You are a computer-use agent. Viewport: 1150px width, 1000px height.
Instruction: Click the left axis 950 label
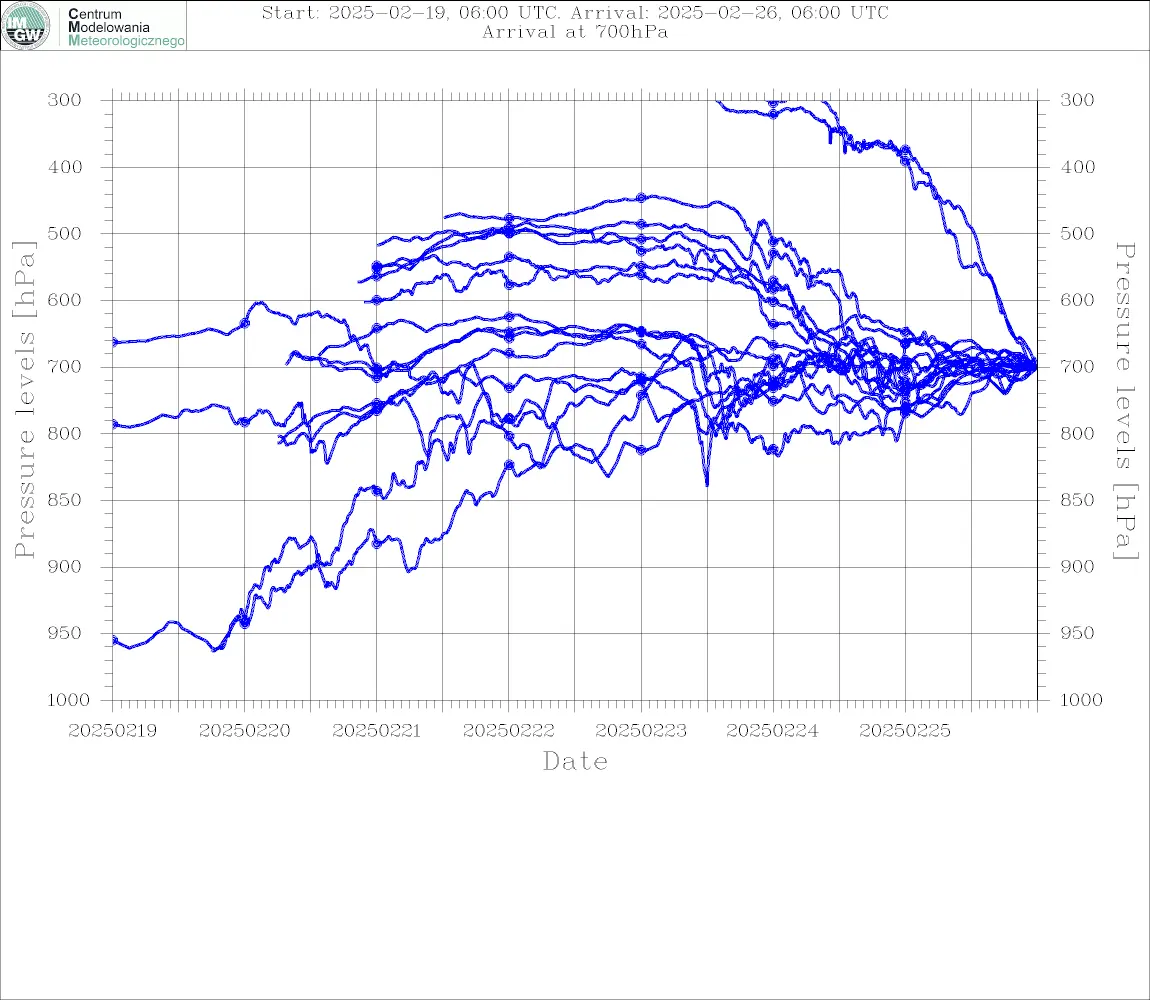tap(65, 632)
